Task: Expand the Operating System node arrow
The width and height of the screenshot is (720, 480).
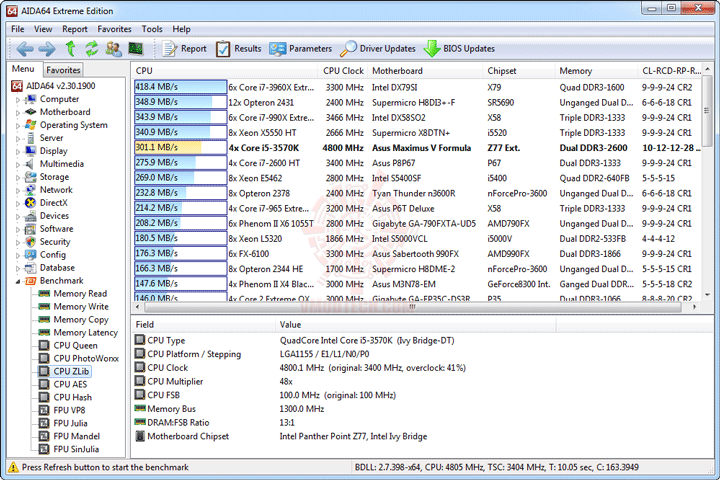Action: (18, 125)
